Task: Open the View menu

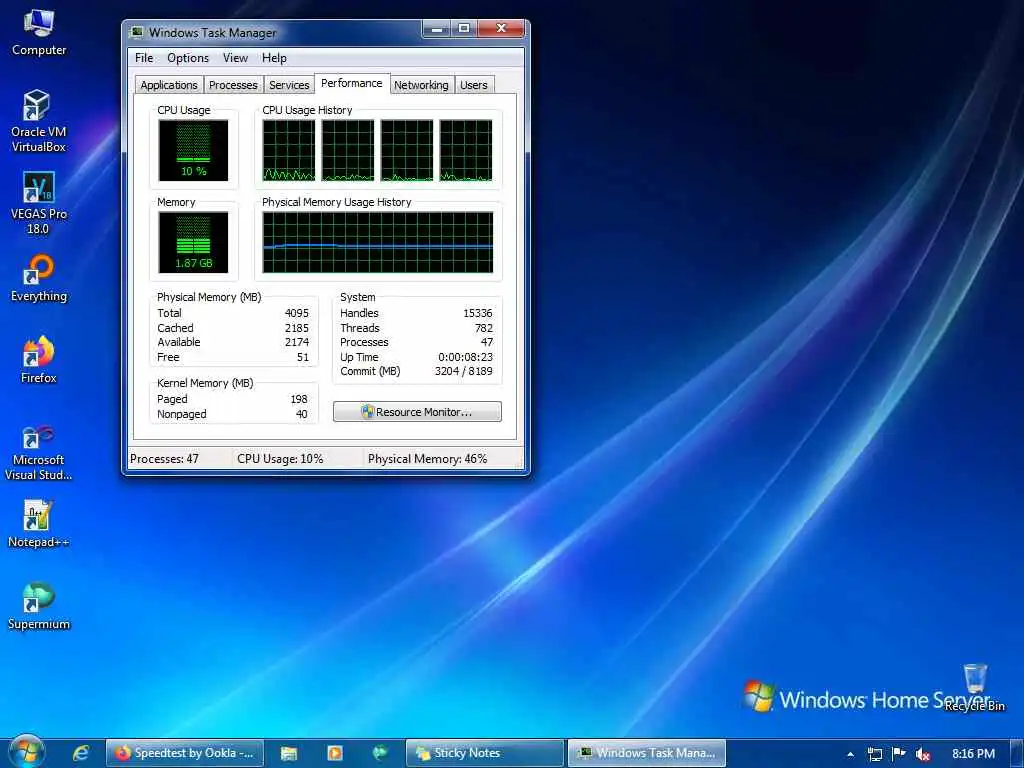Action: tap(235, 57)
